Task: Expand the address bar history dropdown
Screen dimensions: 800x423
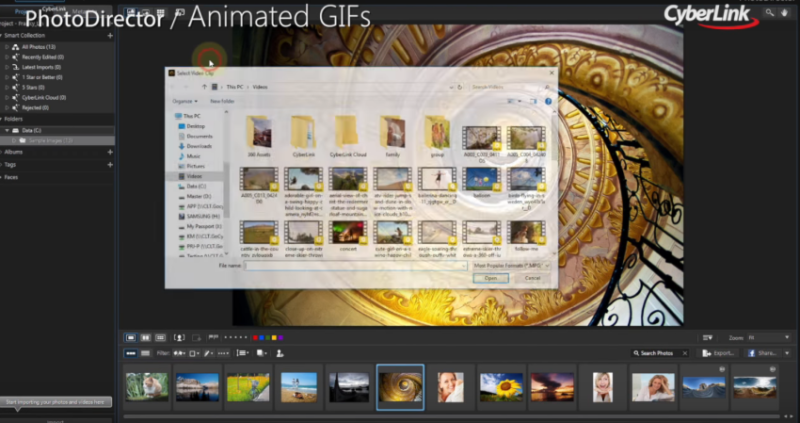Action: [x=451, y=87]
